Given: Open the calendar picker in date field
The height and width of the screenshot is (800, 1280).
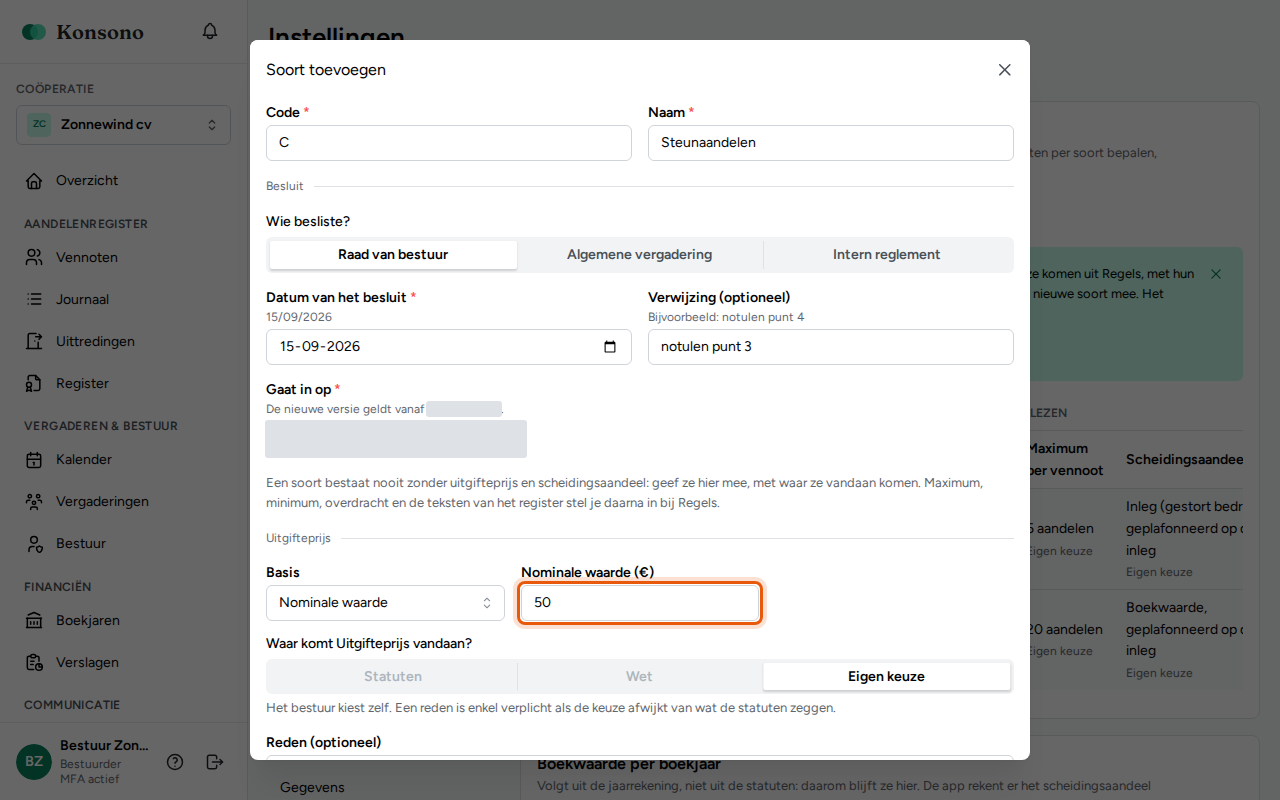Looking at the screenshot, I should coord(610,347).
